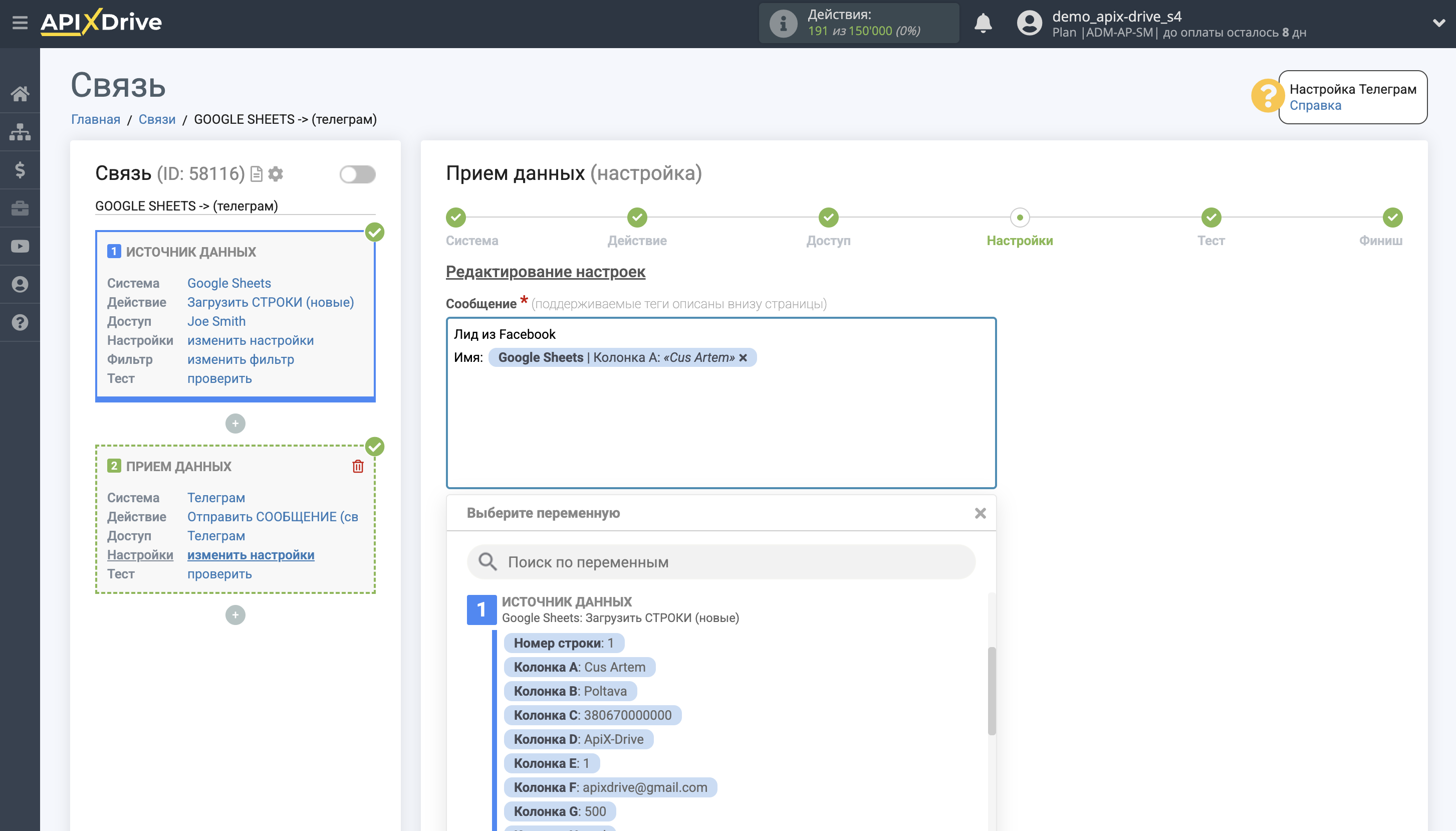Go to the Доступ step
Viewport: 1456px width, 831px height.
tap(828, 218)
